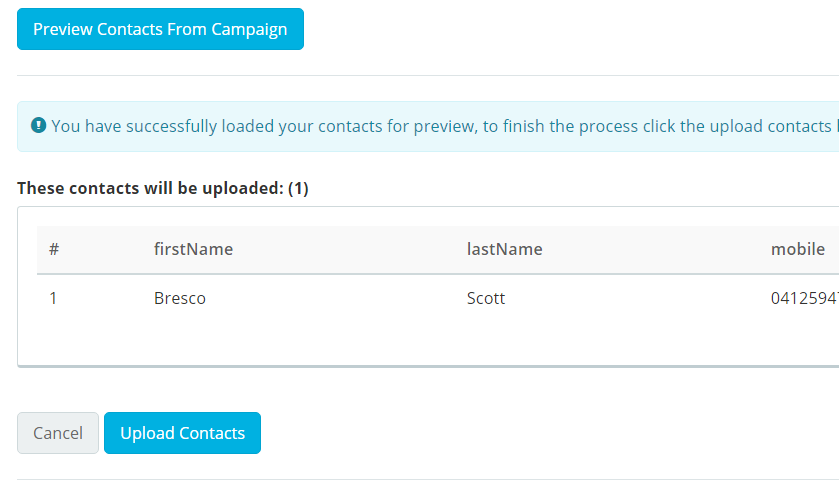Screen dimensions: 839x486
Task: Click row number 1 in contacts table
Action: click(x=53, y=298)
